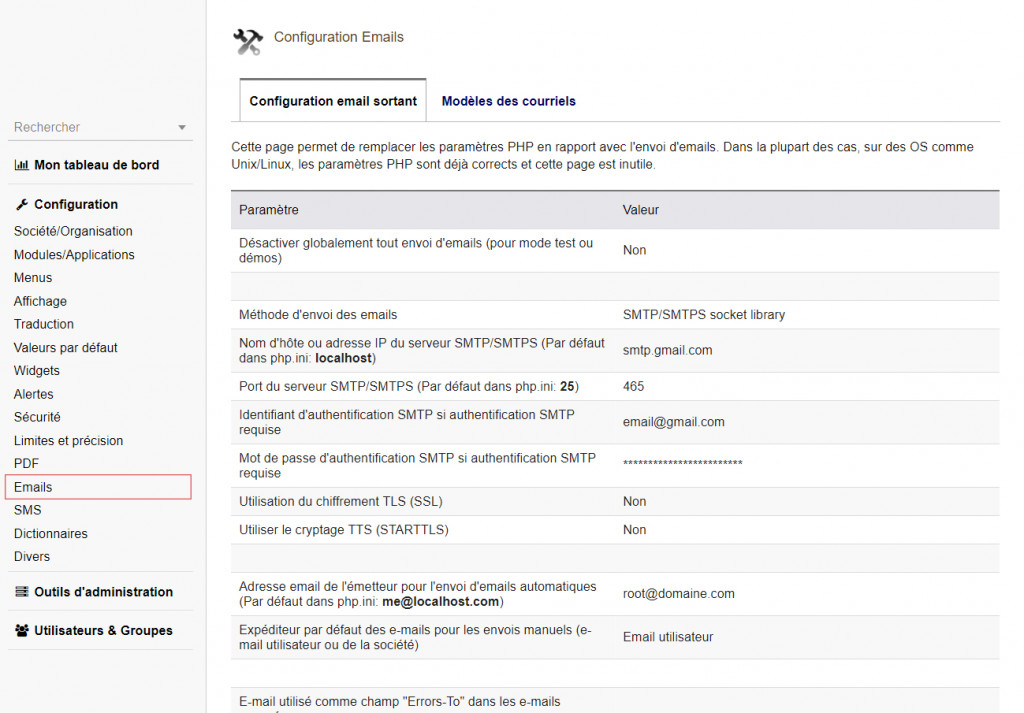Open the PDF settings link
Viewport: 1024px width, 713px height.
point(26,463)
